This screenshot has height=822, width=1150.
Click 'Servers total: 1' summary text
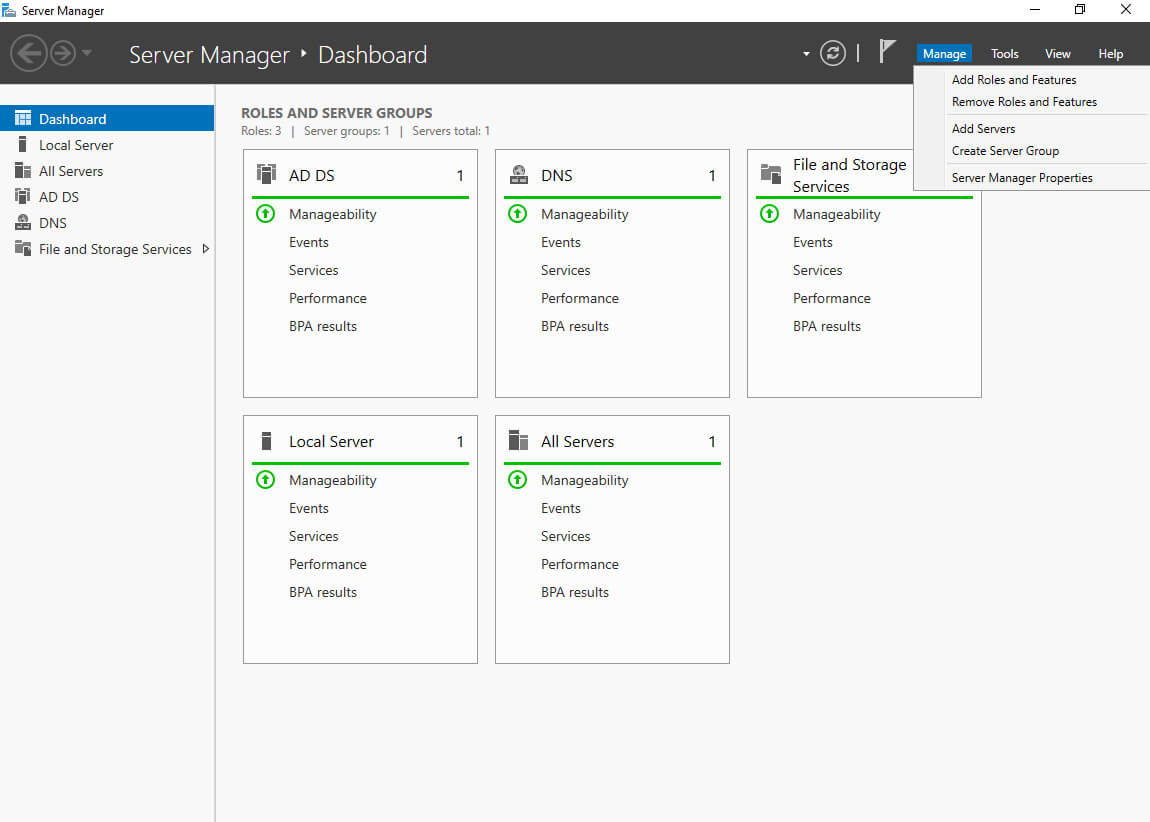click(x=450, y=131)
